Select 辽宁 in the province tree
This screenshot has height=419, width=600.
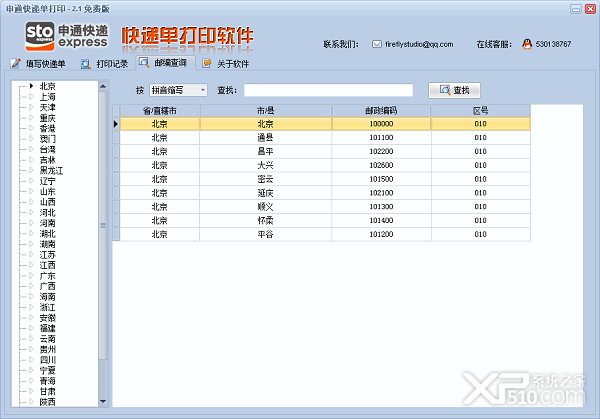(47, 181)
